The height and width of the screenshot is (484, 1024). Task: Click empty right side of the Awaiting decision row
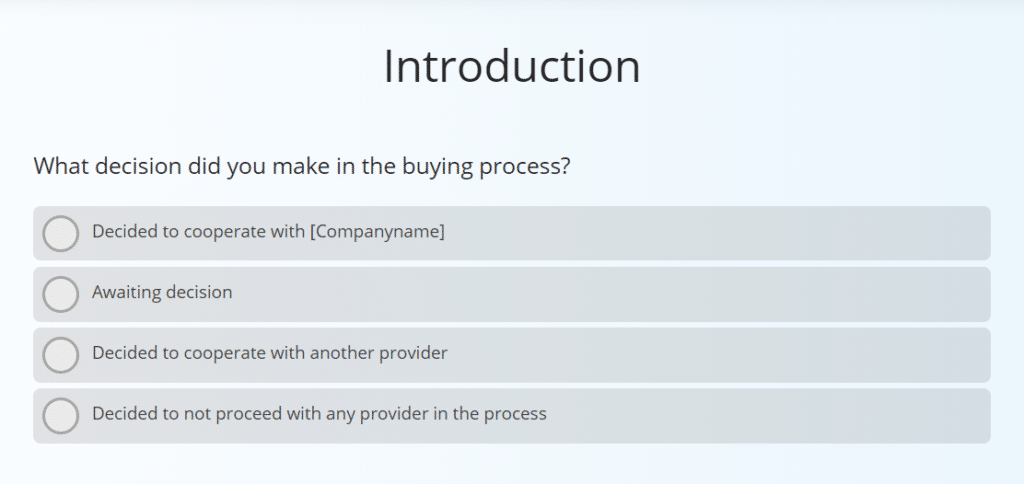coord(750,294)
